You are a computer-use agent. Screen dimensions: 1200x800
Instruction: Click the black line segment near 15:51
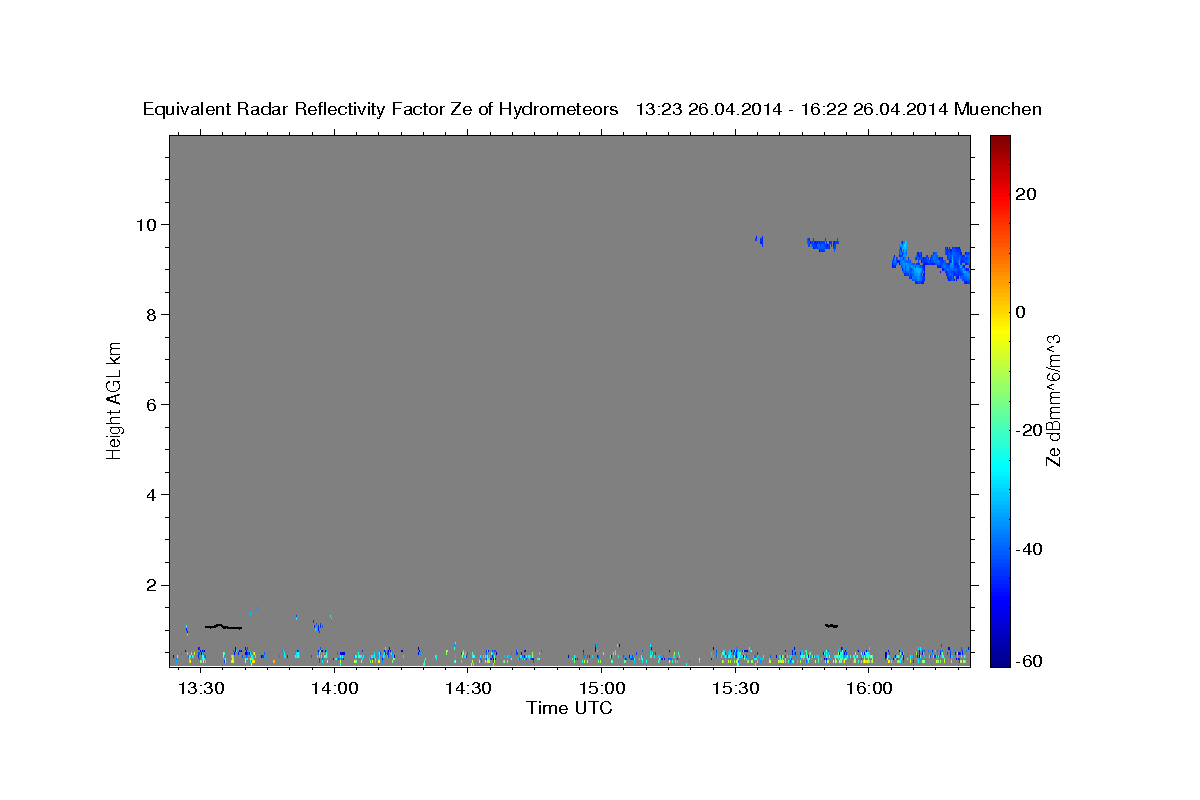[x=831, y=625]
